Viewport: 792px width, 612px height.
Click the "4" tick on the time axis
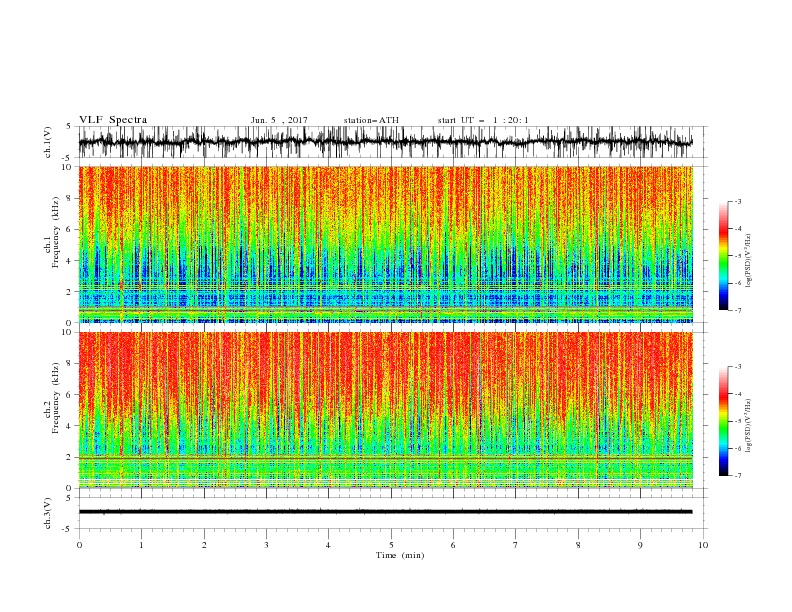328,545
